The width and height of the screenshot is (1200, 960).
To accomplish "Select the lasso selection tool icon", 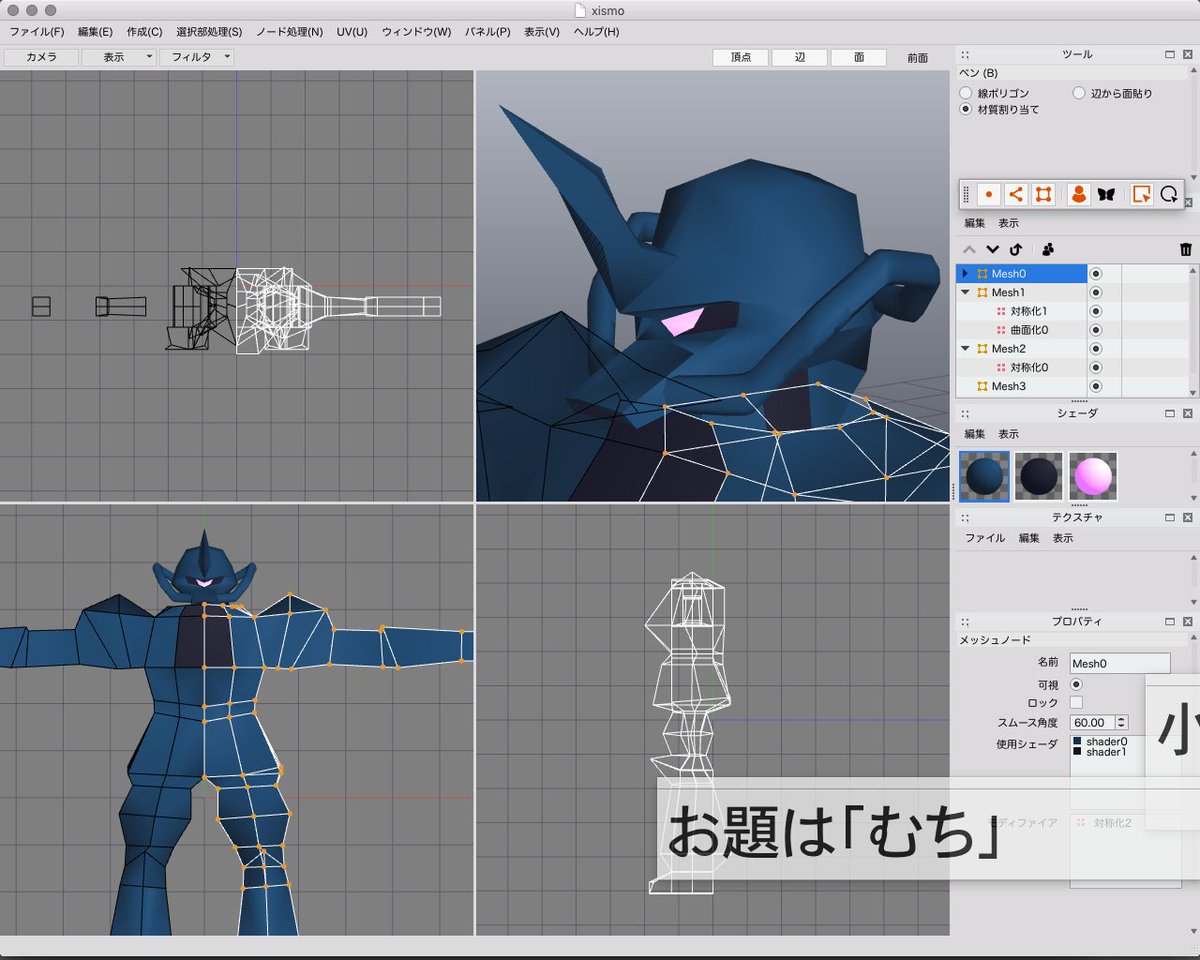I will pyautogui.click(x=1168, y=194).
